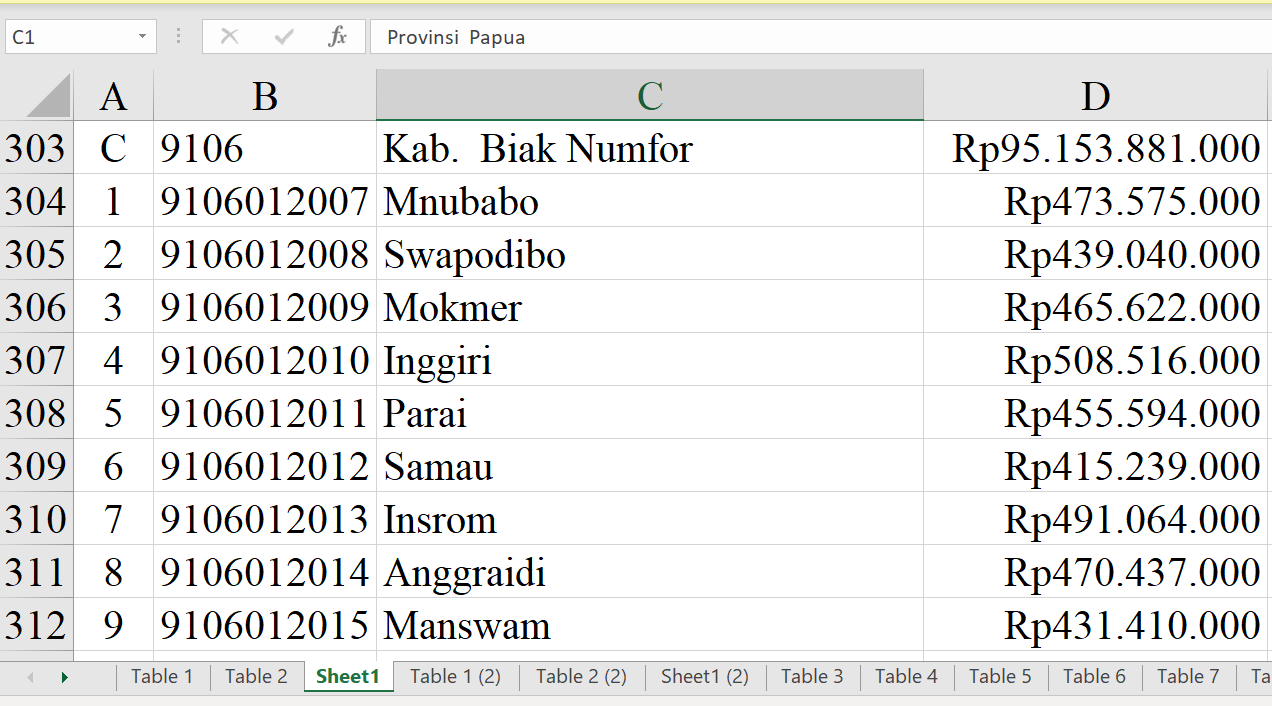Select column B header
1272x706 pixels.
[264, 97]
